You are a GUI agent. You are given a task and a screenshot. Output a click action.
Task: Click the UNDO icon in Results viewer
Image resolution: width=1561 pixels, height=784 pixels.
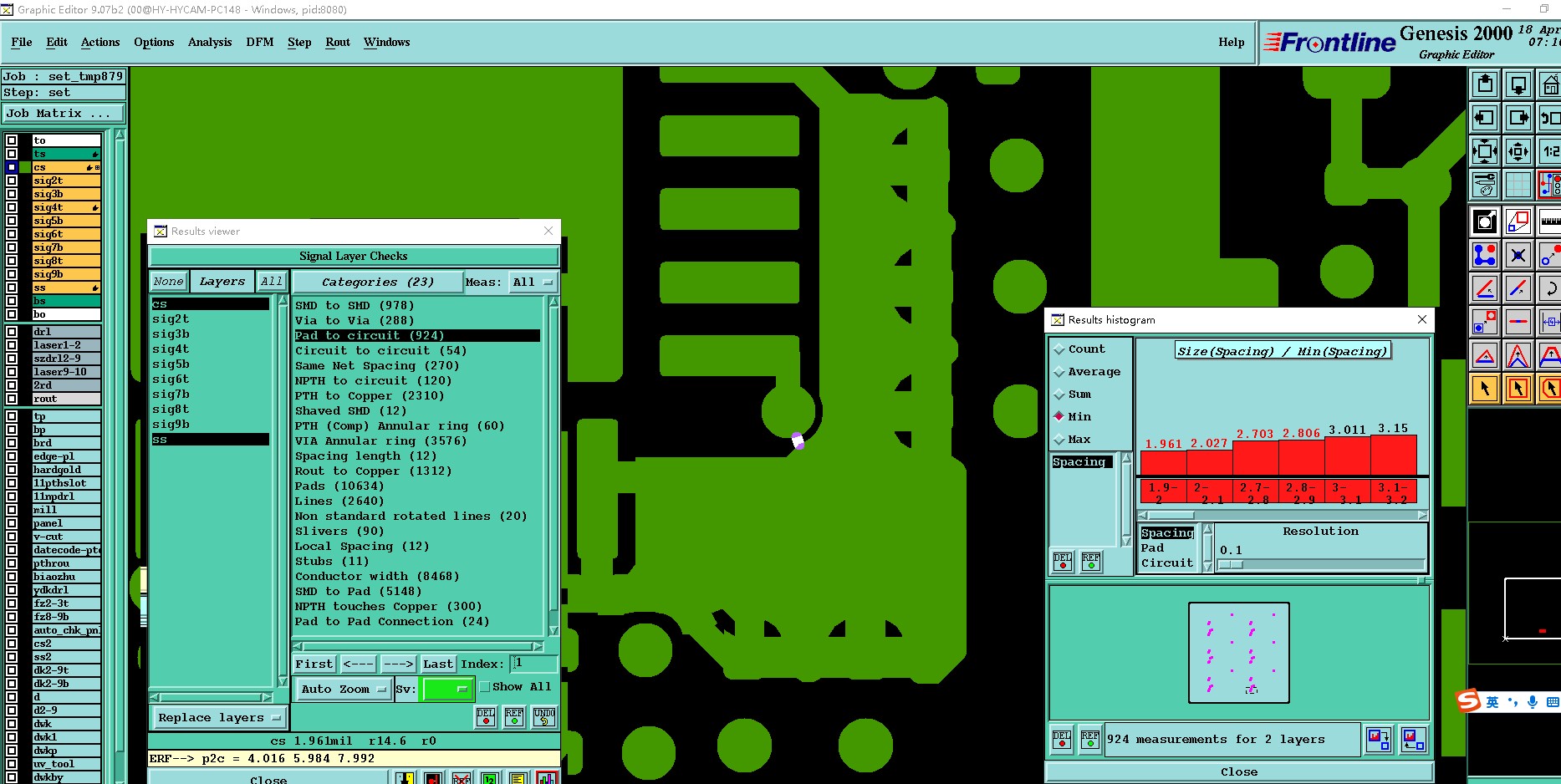pos(544,716)
